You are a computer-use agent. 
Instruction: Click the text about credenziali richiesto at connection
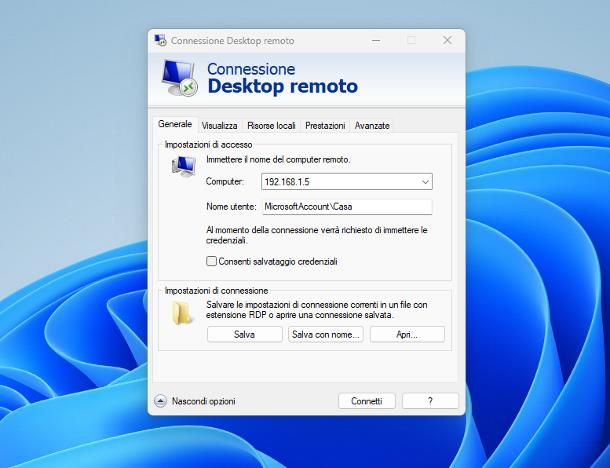[317, 235]
